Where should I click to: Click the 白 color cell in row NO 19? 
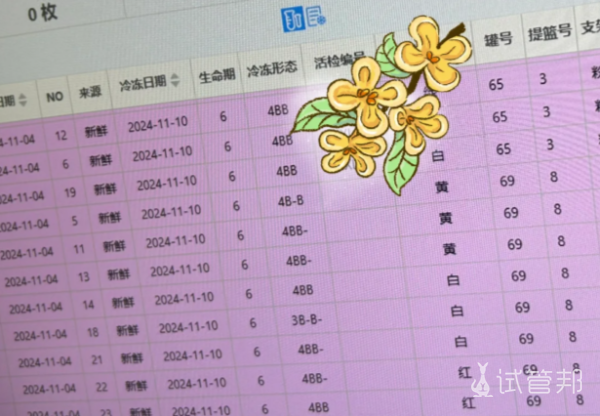438,156
